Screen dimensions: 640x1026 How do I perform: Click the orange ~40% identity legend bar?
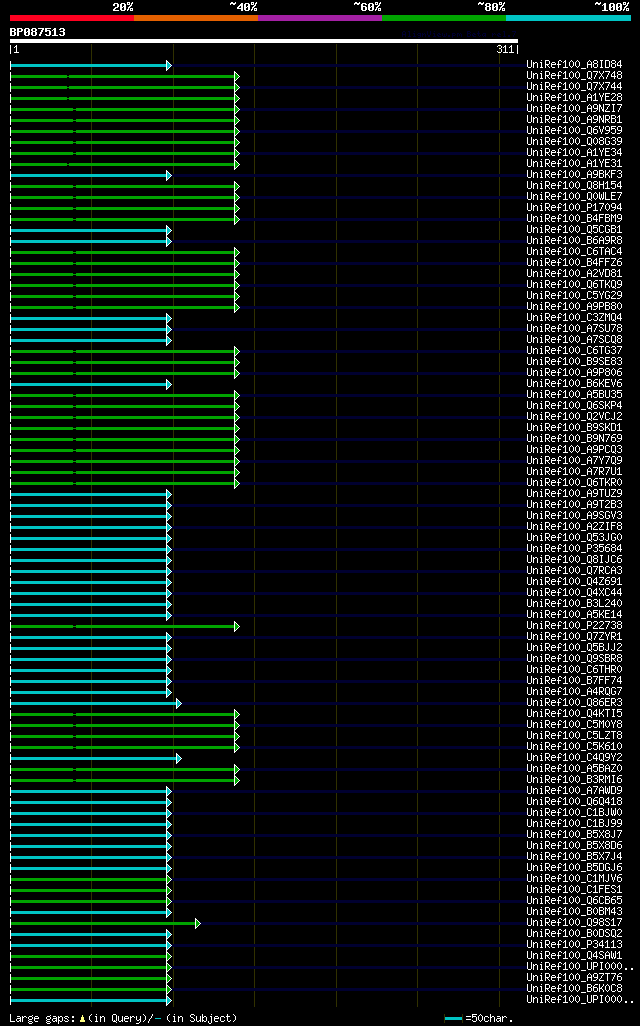point(196,18)
